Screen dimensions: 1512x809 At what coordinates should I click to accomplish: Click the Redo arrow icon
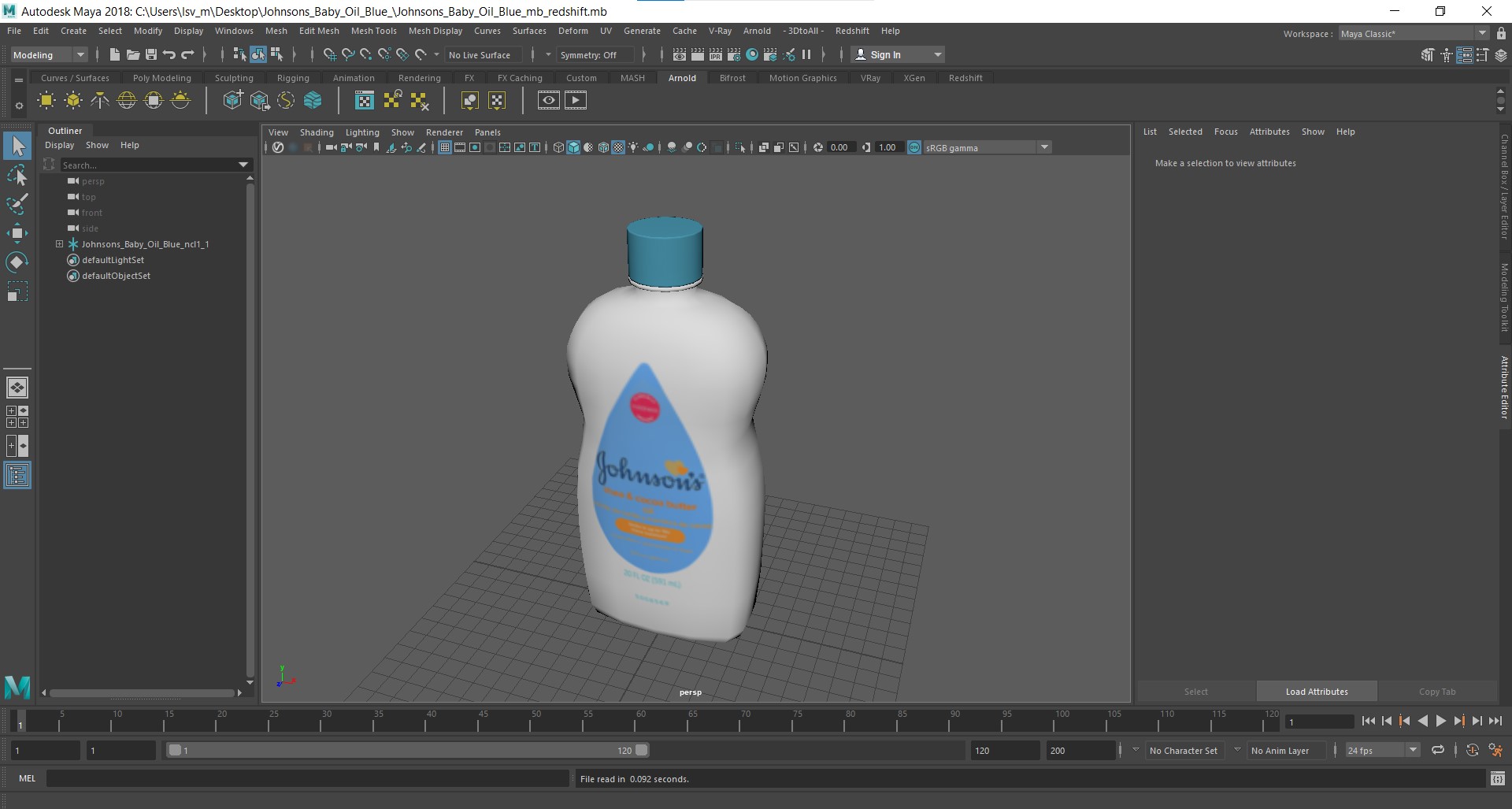187,54
